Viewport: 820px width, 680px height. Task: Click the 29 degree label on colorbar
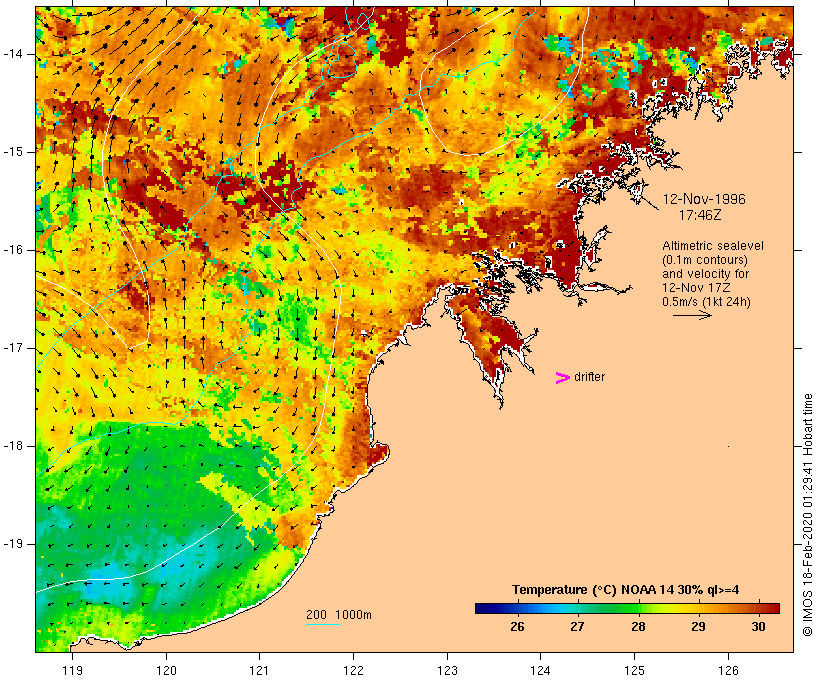coord(698,627)
